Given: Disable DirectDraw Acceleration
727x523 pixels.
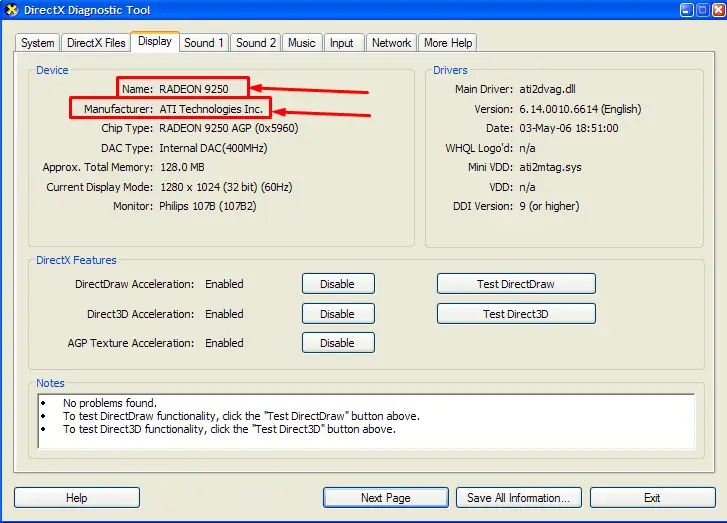Looking at the screenshot, I should (338, 284).
